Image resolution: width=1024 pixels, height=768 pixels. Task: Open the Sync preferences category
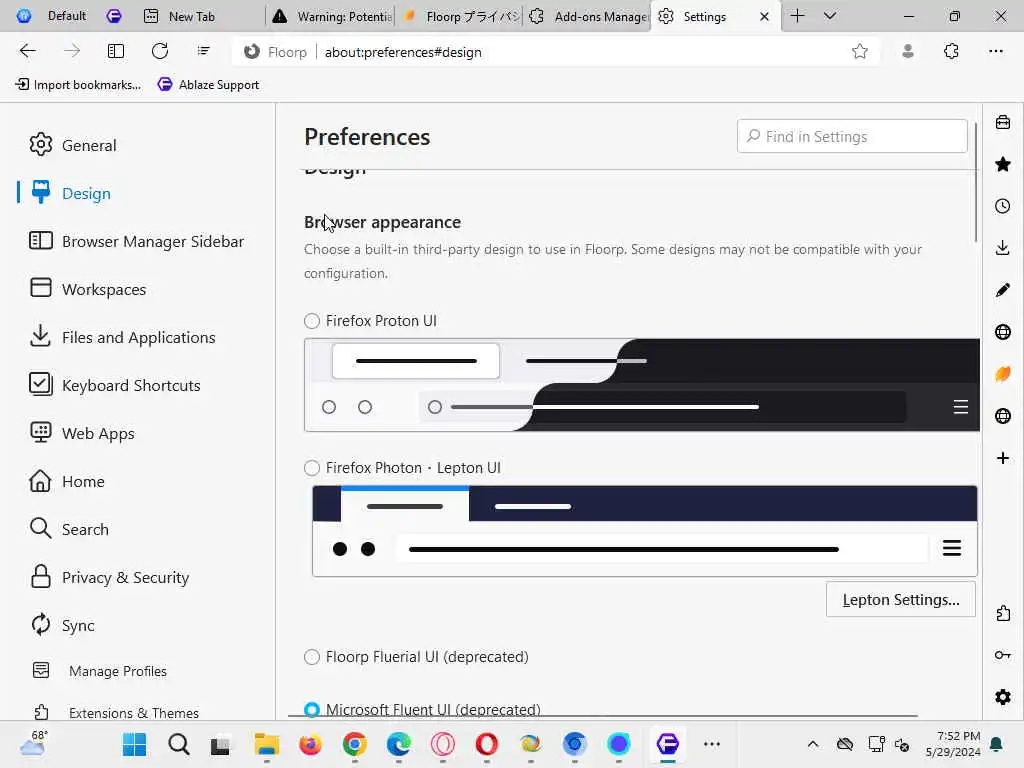click(63, 625)
